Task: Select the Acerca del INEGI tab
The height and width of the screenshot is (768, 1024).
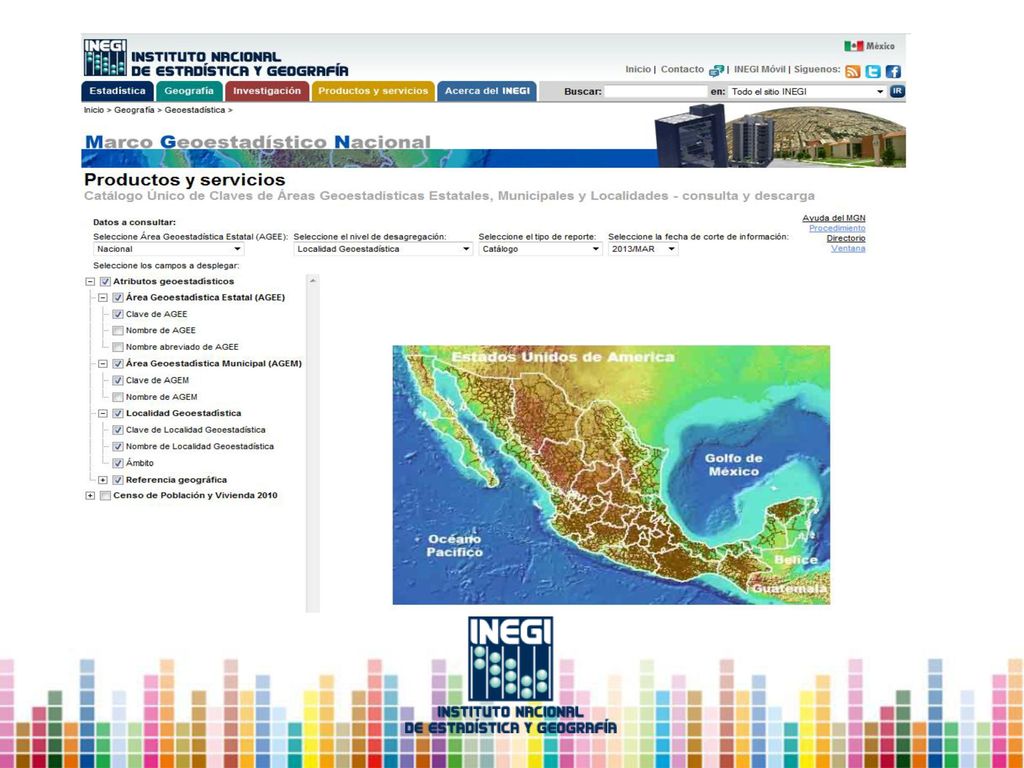Action: click(x=487, y=91)
